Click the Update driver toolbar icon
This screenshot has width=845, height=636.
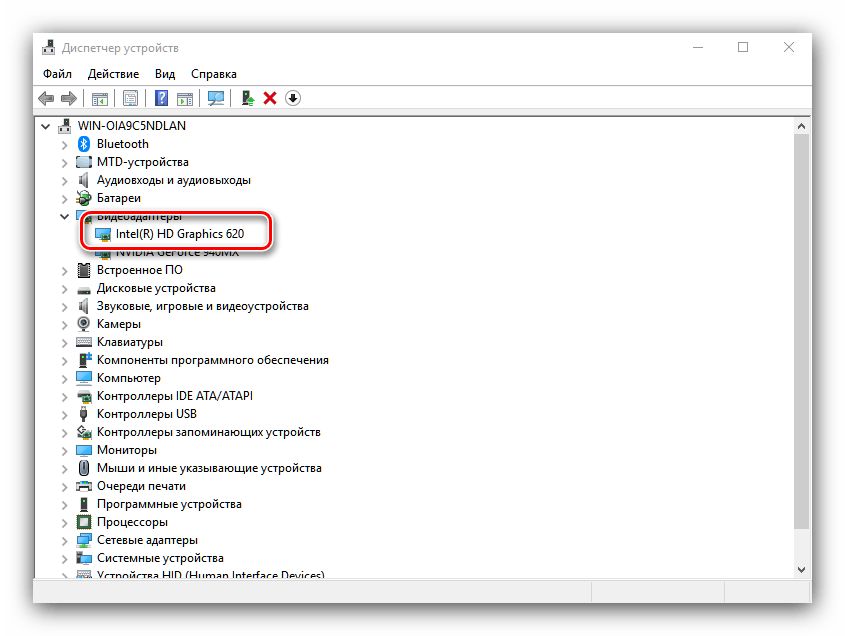pyautogui.click(x=247, y=98)
